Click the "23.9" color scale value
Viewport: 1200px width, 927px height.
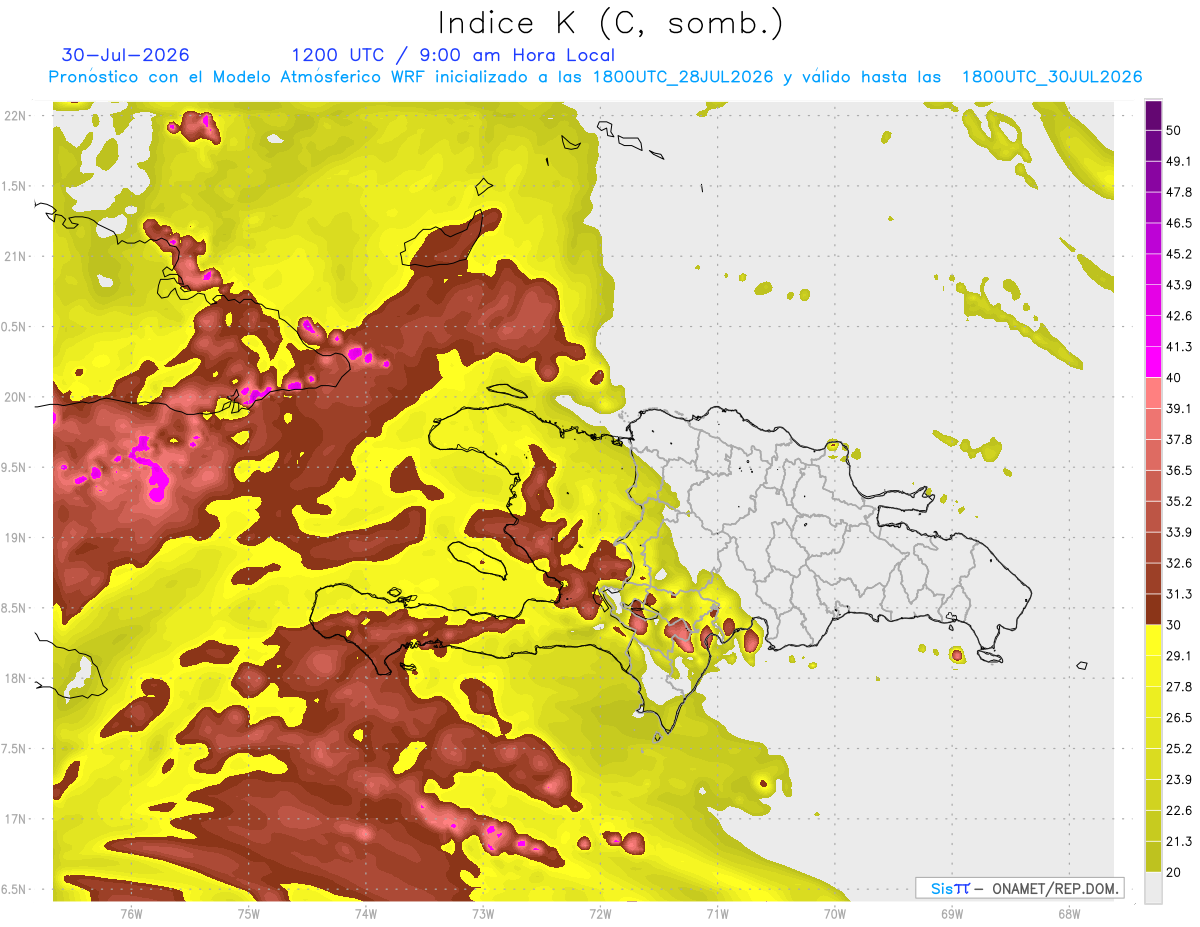1179,779
